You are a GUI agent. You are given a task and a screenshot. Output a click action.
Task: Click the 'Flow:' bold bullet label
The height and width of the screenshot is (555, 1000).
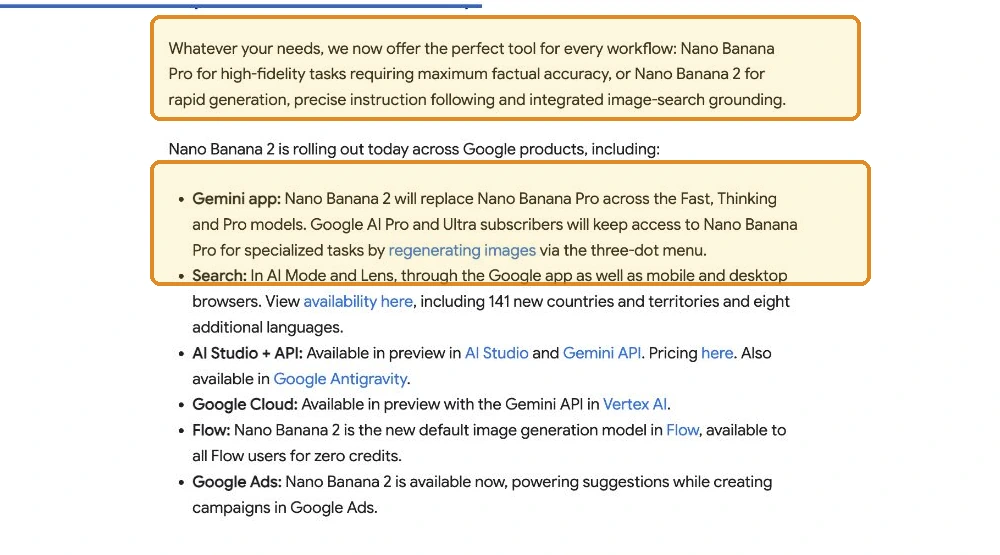(210, 430)
